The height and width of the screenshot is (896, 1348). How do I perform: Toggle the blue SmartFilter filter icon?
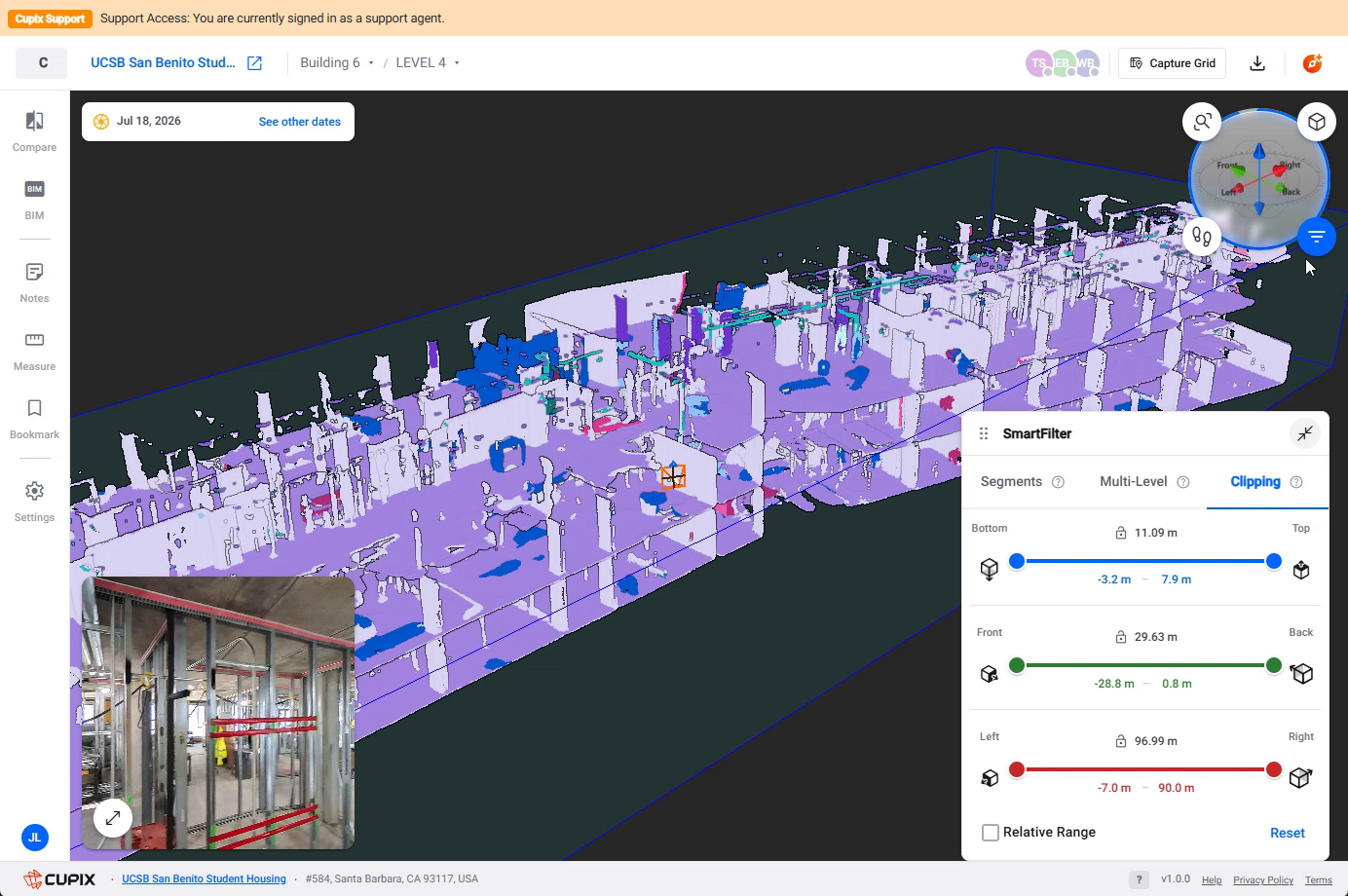pyautogui.click(x=1317, y=237)
